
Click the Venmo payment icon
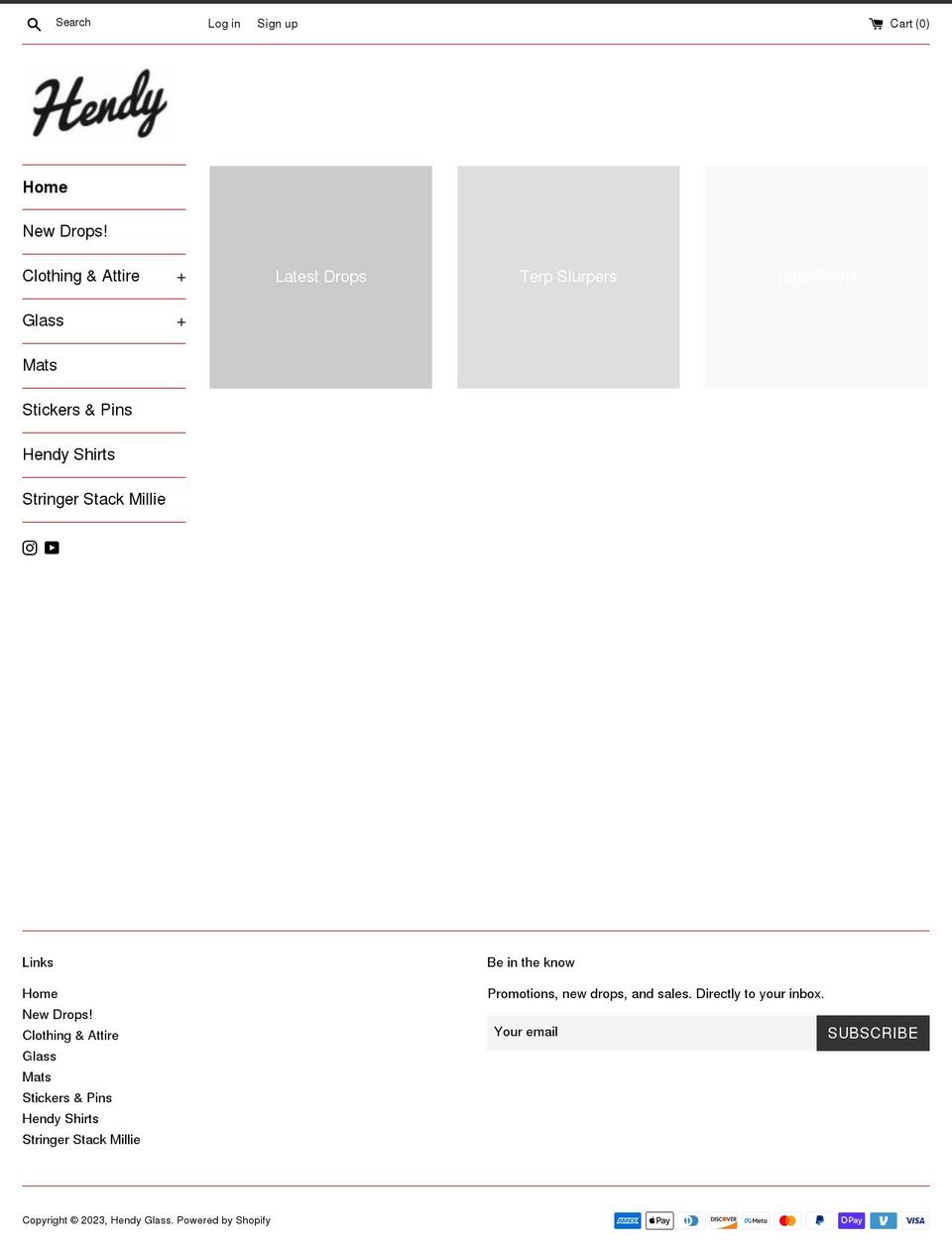[884, 1220]
